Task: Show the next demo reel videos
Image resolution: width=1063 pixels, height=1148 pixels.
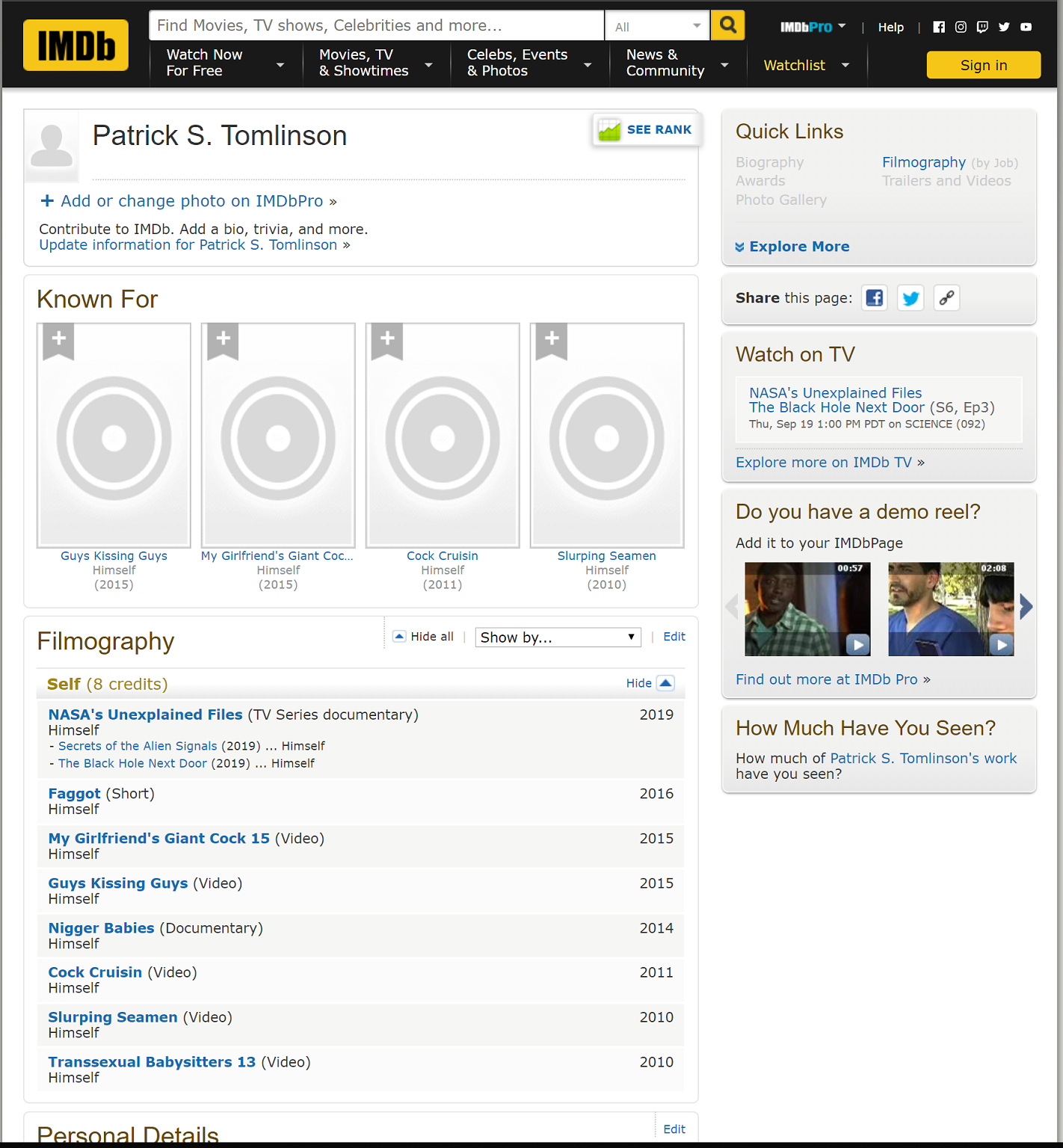Action: coord(1026,607)
